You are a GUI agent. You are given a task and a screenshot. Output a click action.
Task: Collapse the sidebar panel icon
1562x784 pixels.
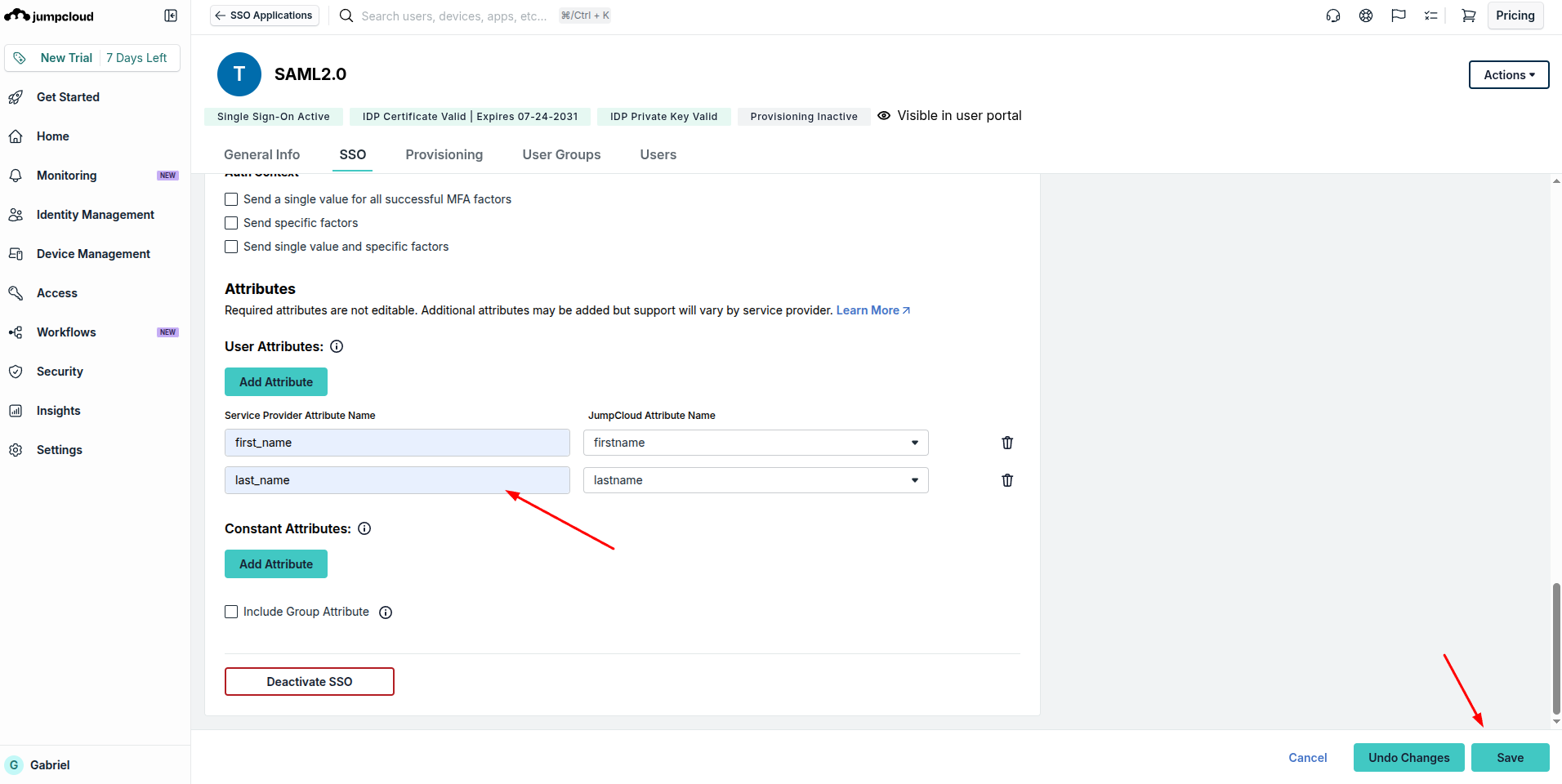click(x=171, y=16)
